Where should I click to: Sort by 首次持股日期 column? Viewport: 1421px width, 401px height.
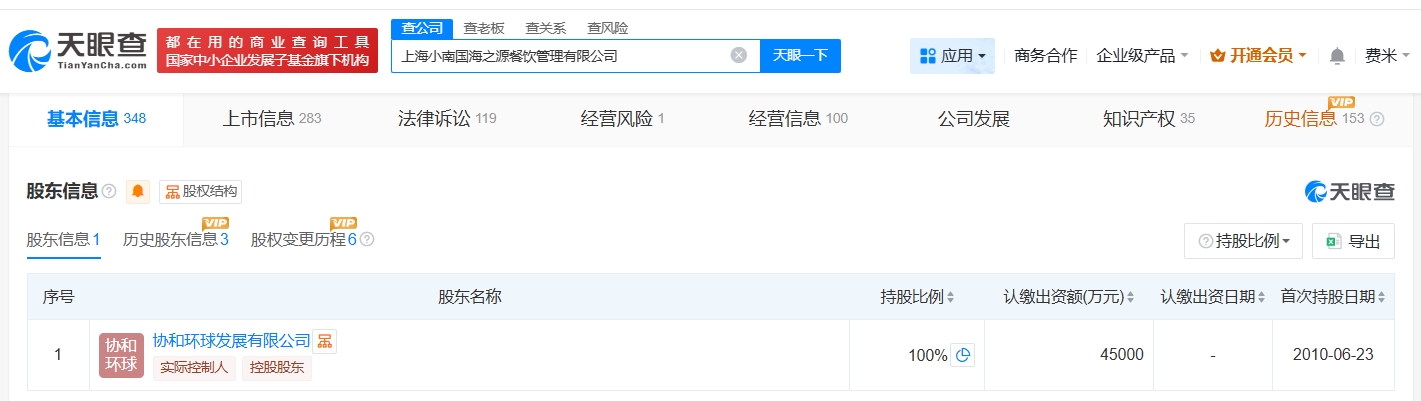(1381, 297)
